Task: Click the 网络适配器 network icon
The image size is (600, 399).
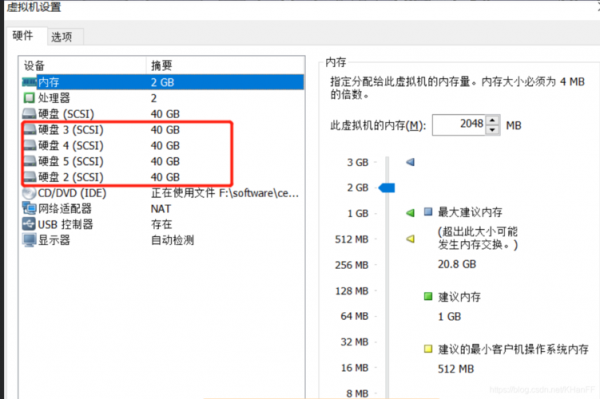Action: pyautogui.click(x=29, y=208)
